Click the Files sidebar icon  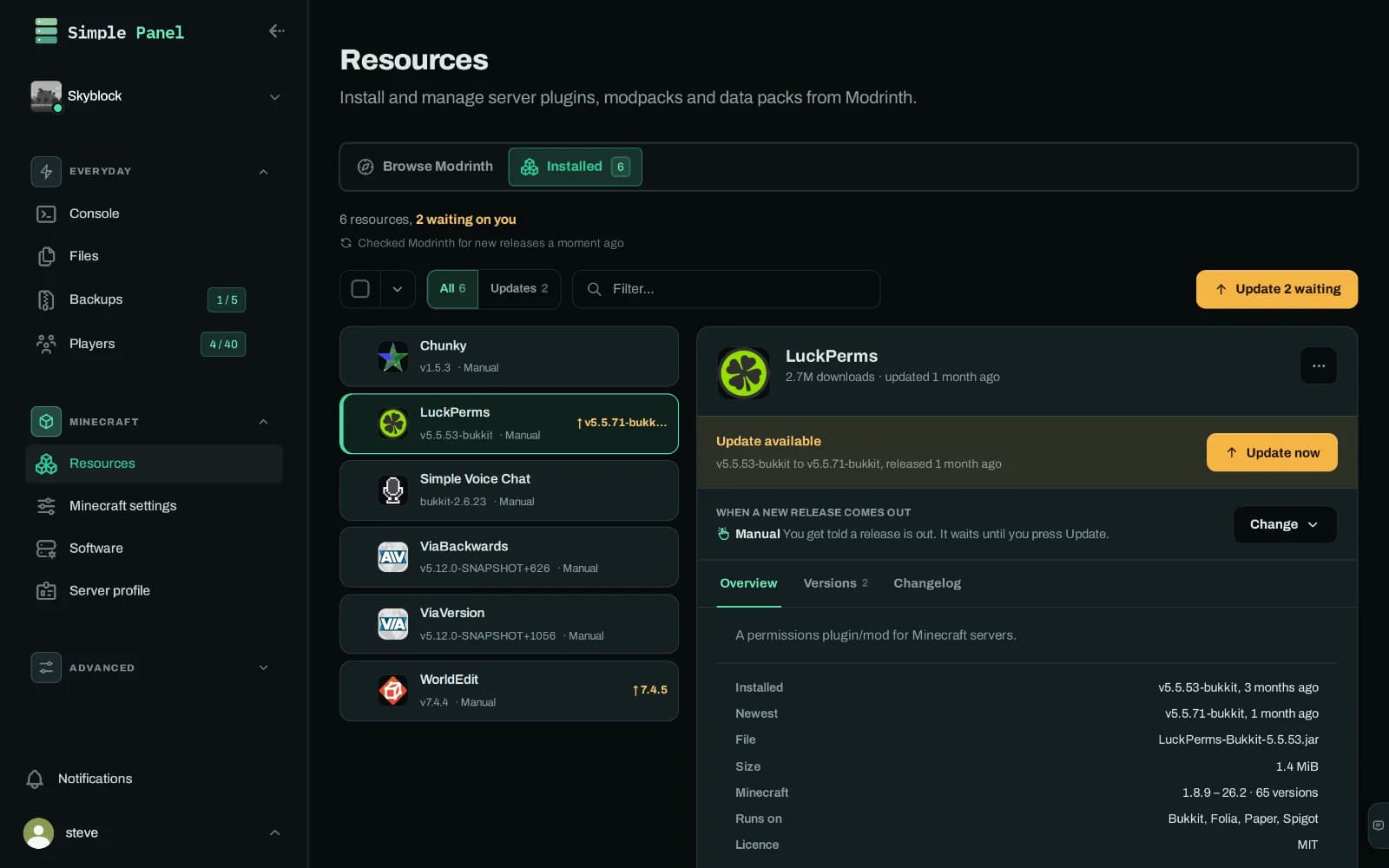point(46,256)
